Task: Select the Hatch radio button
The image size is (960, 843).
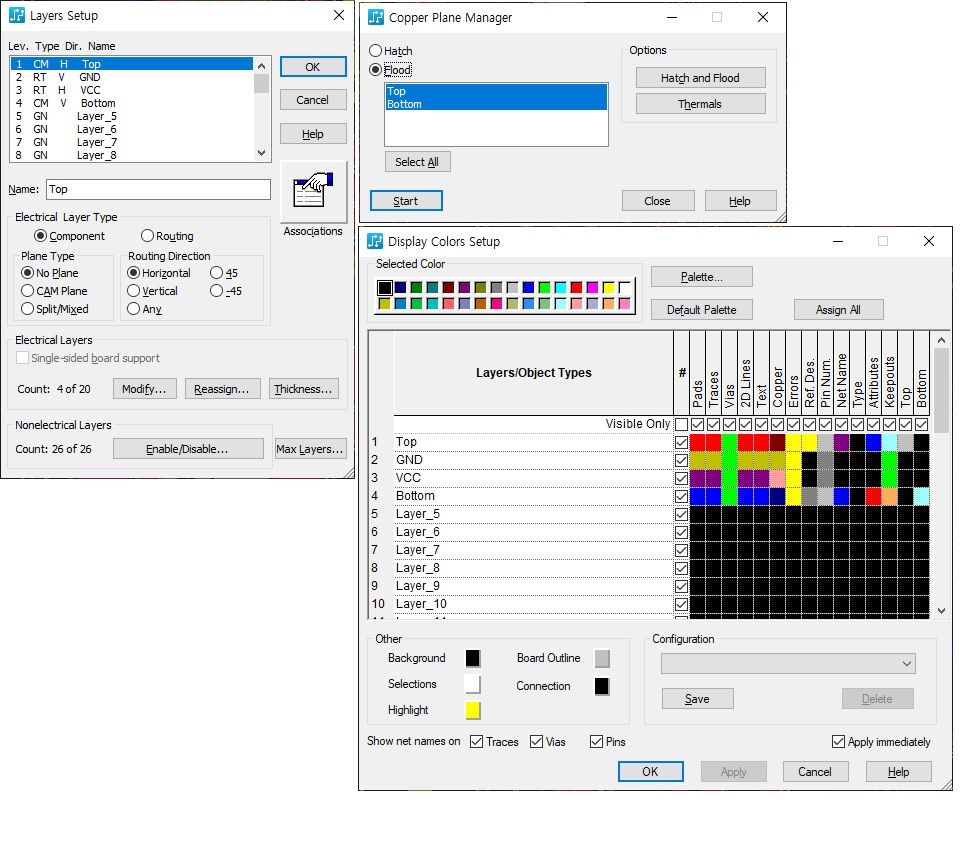Action: pyautogui.click(x=376, y=51)
